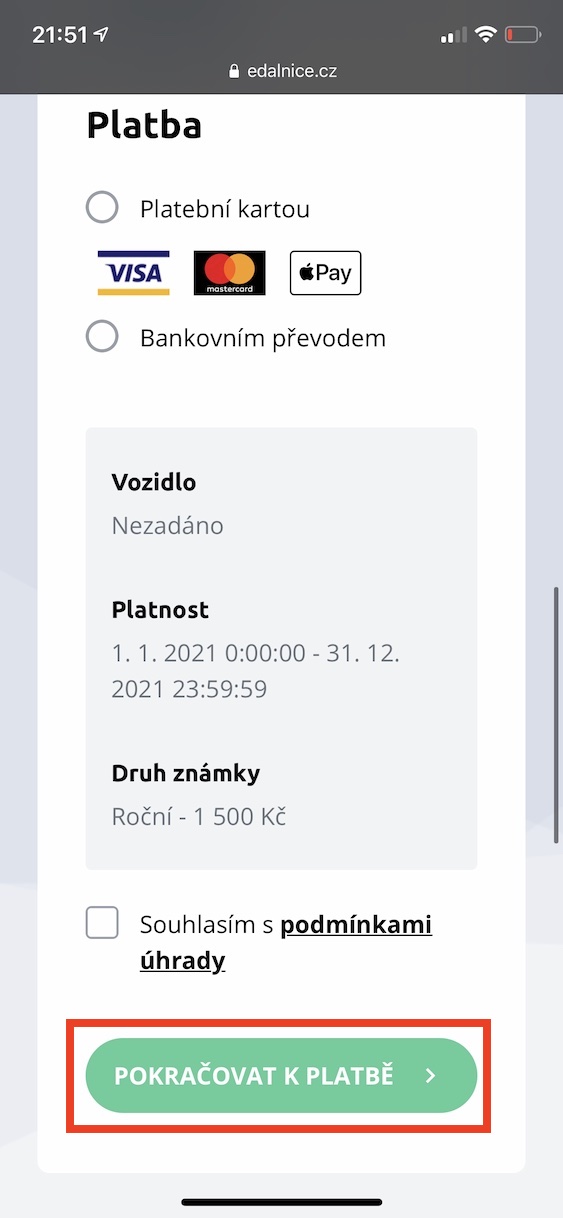Choose the Bankovním převodem radio button
Image resolution: width=563 pixels, height=1218 pixels.
tap(102, 337)
